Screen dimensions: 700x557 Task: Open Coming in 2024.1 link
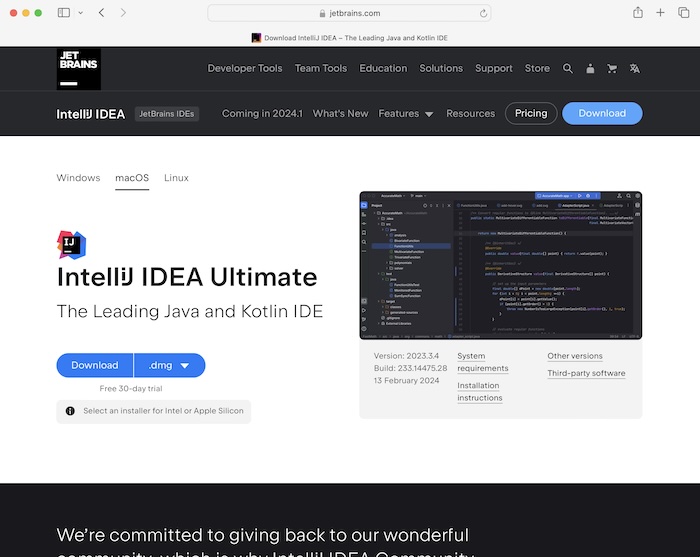click(262, 114)
